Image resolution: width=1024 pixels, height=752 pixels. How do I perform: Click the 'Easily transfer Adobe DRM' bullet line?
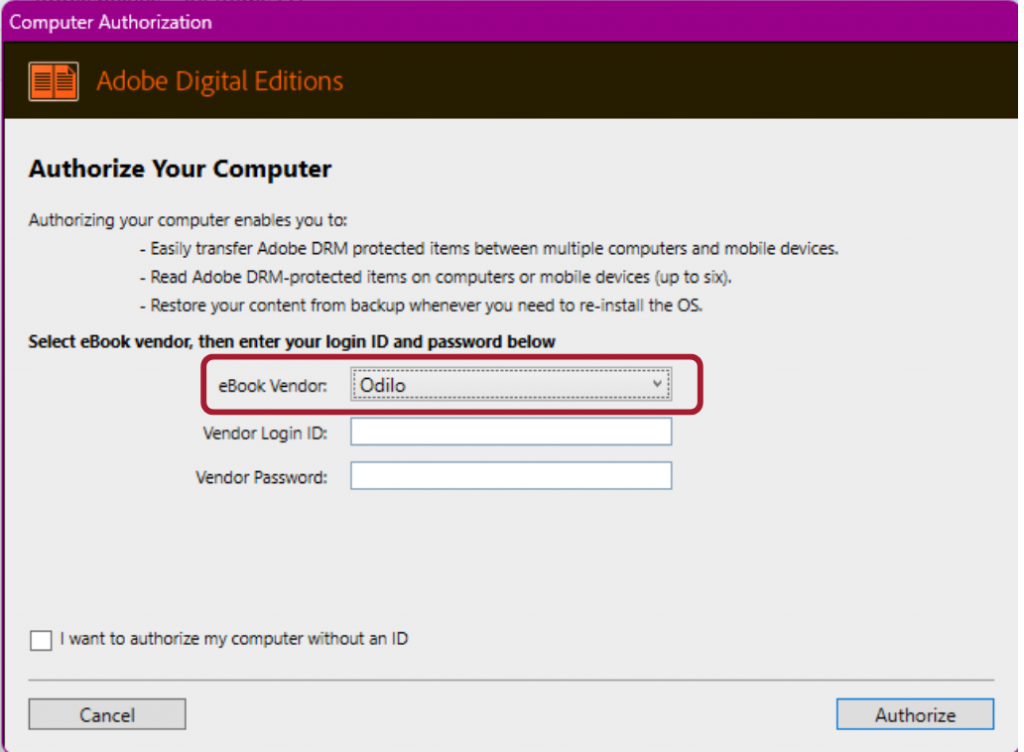[488, 249]
